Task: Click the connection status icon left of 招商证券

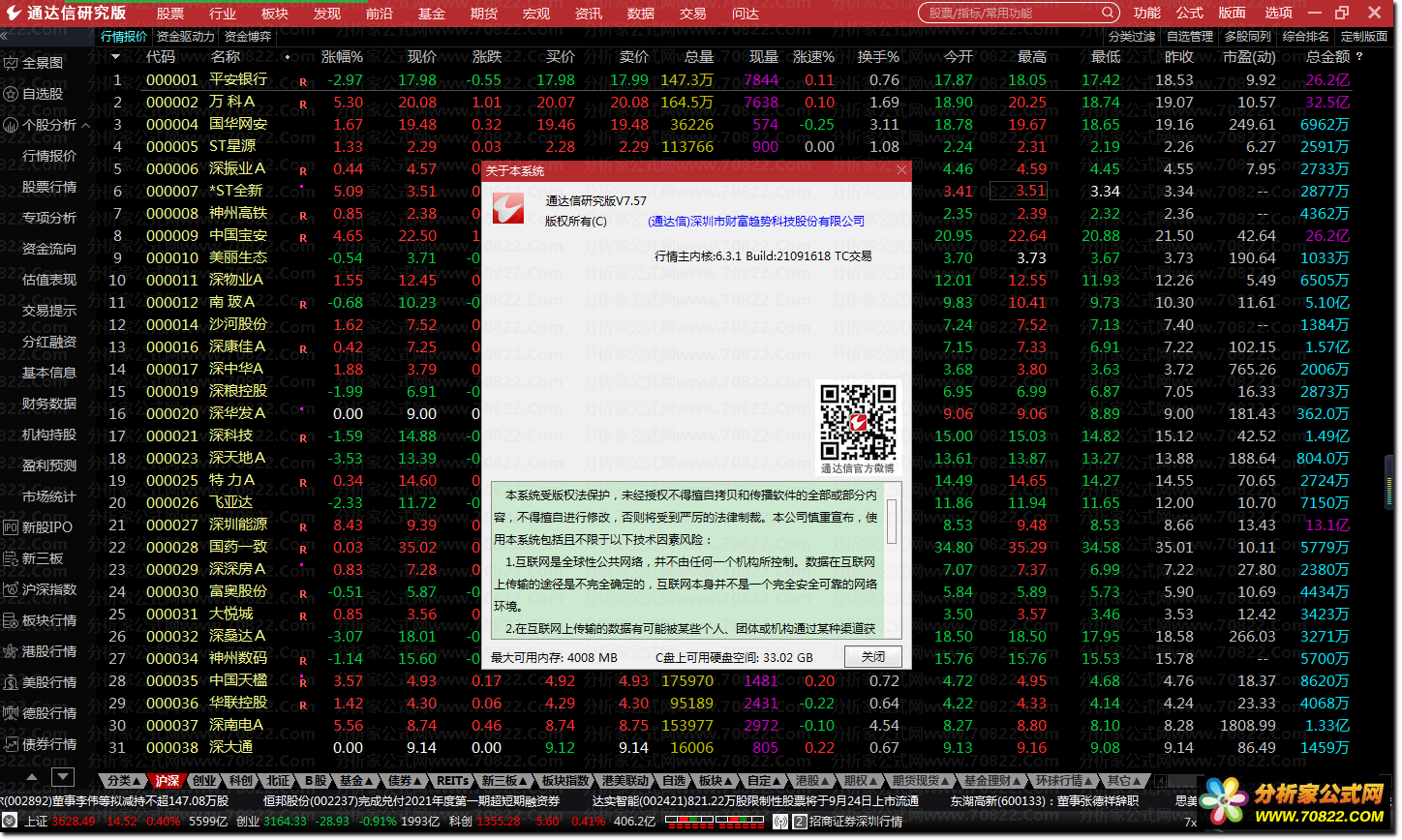Action: tap(780, 822)
